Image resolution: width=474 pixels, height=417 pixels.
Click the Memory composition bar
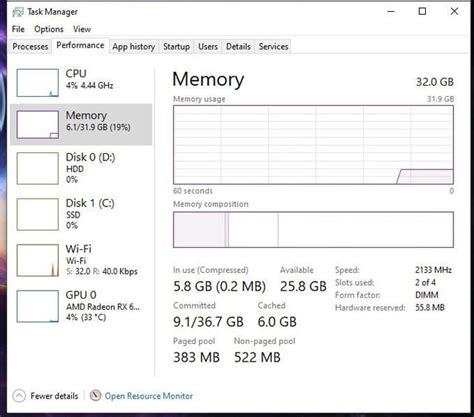[x=313, y=230]
